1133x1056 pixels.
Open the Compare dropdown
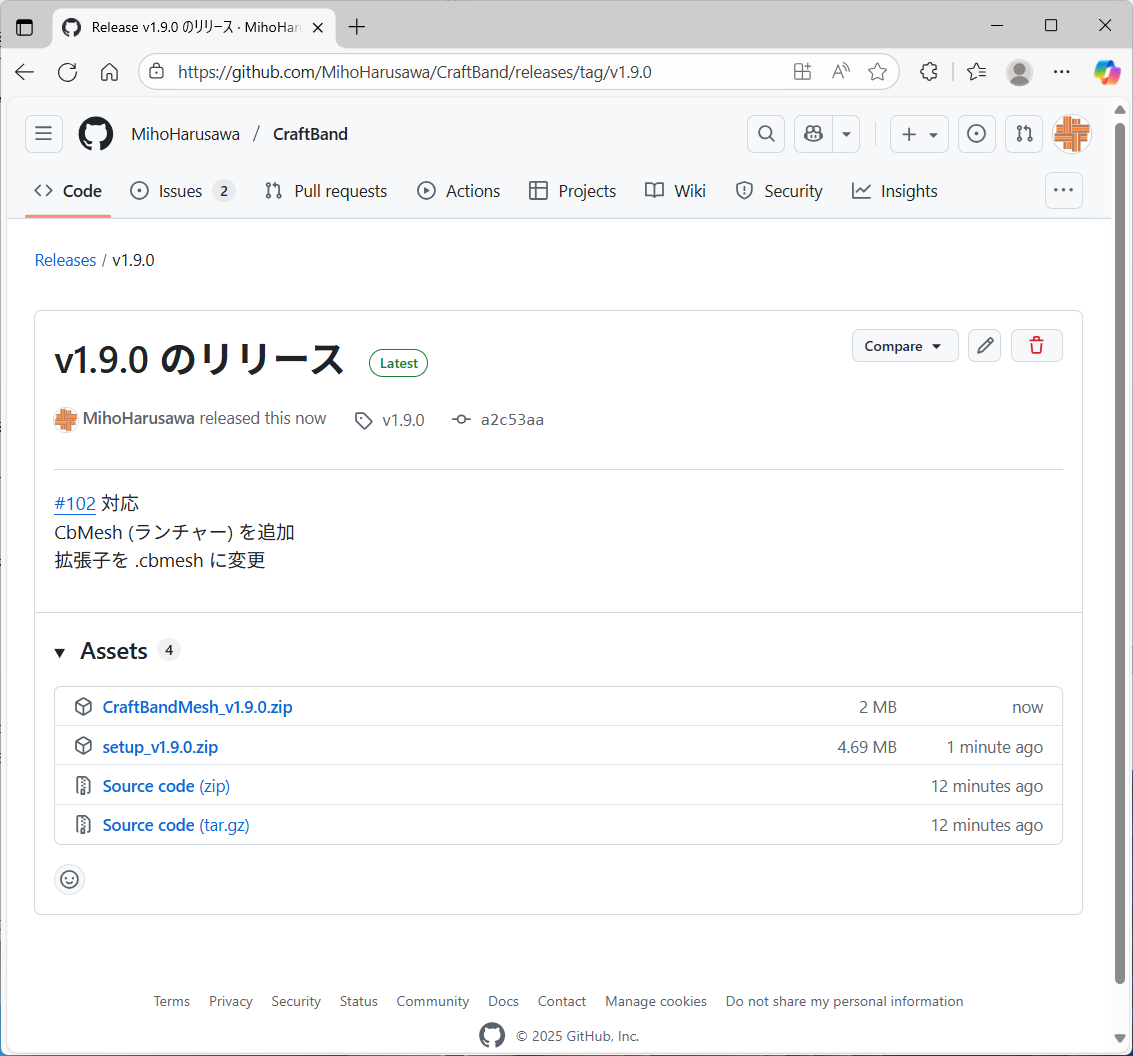[904, 346]
